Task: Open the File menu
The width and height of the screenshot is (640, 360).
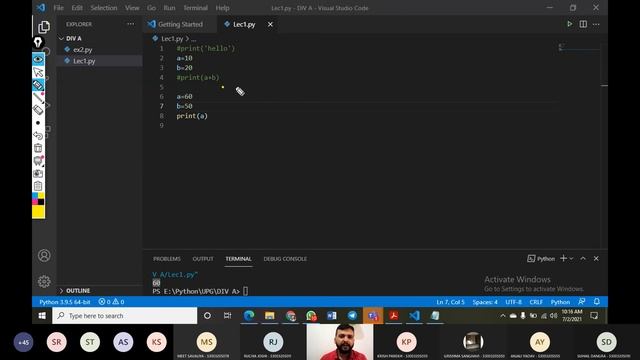Action: (x=58, y=8)
